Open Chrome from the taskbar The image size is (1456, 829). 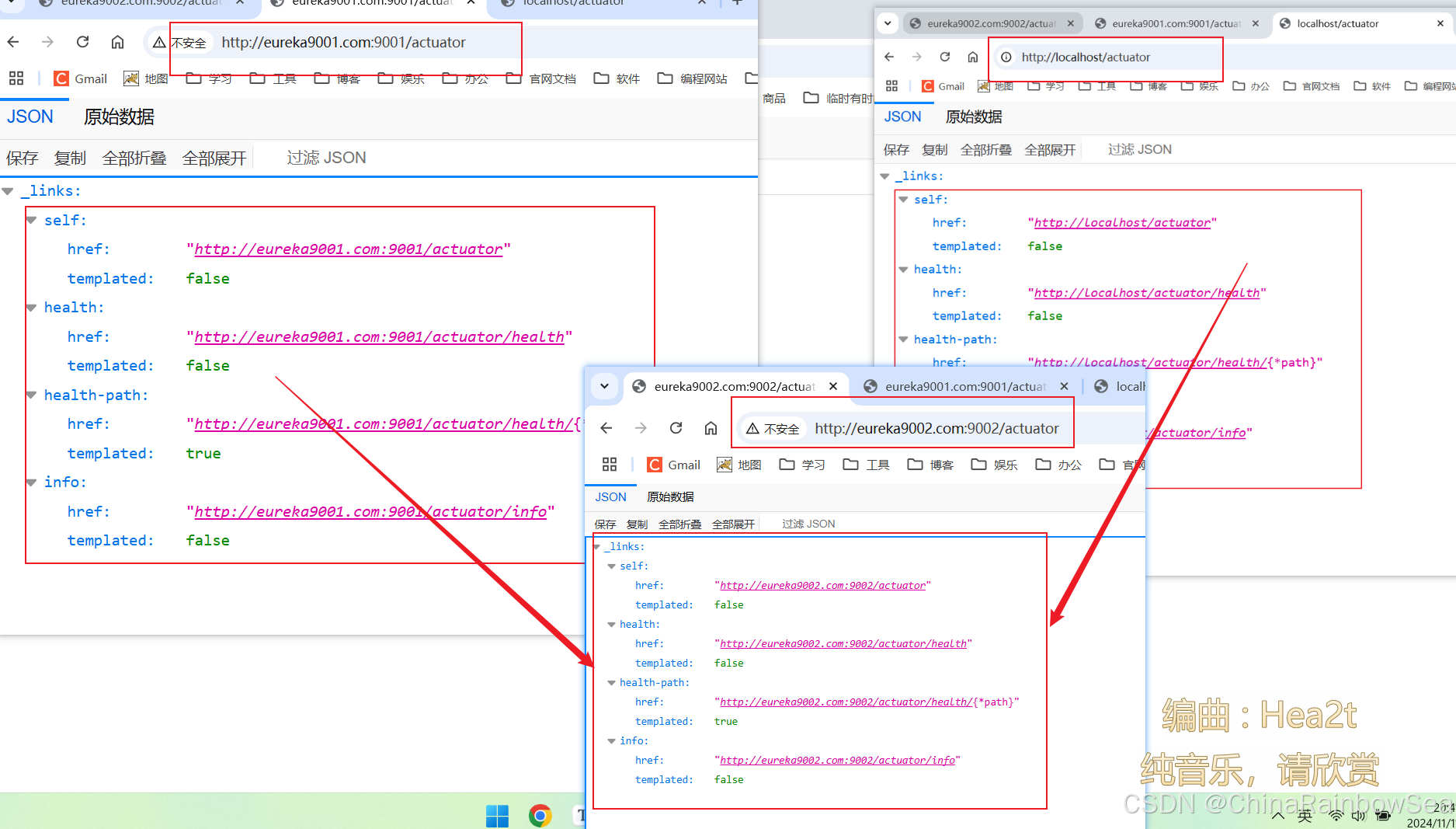pos(540,815)
